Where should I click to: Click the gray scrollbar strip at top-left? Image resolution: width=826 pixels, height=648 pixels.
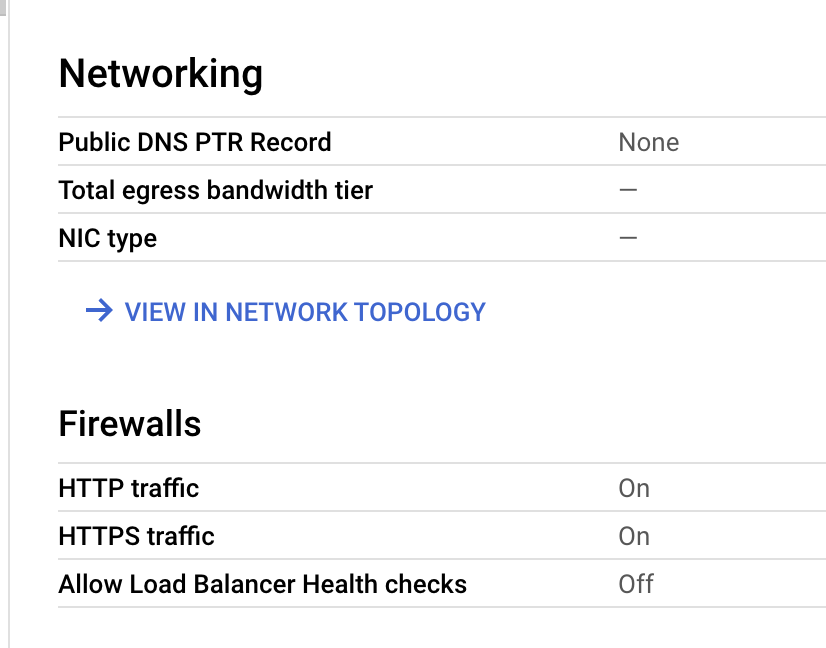point(3,8)
